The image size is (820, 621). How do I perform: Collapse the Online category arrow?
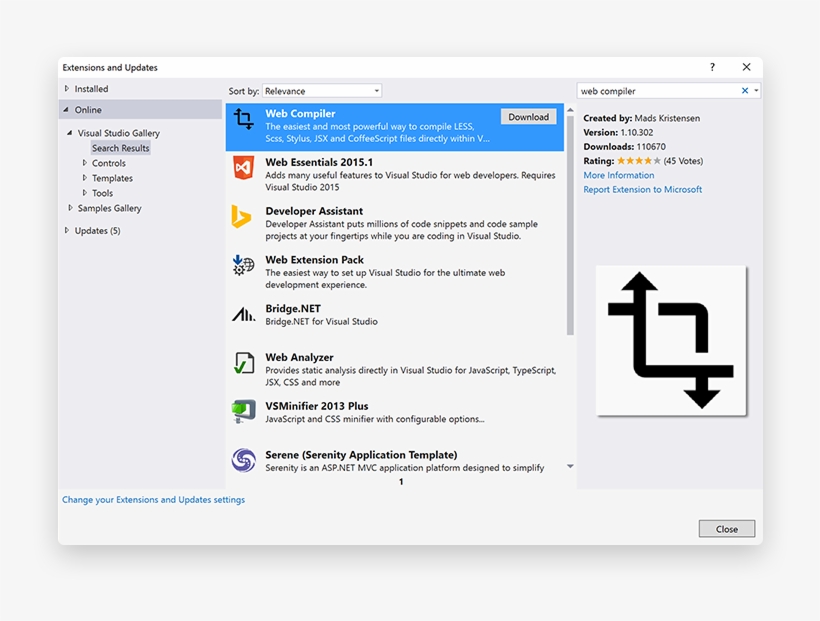point(66,110)
